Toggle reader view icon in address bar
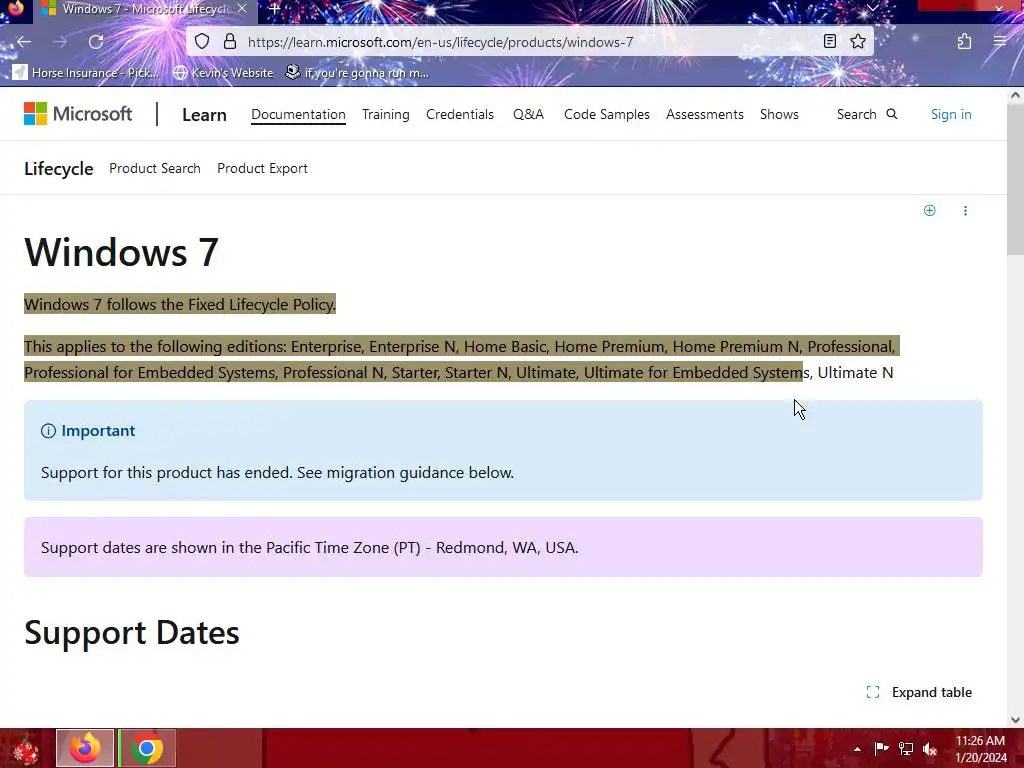The height and width of the screenshot is (768, 1024). (x=829, y=42)
